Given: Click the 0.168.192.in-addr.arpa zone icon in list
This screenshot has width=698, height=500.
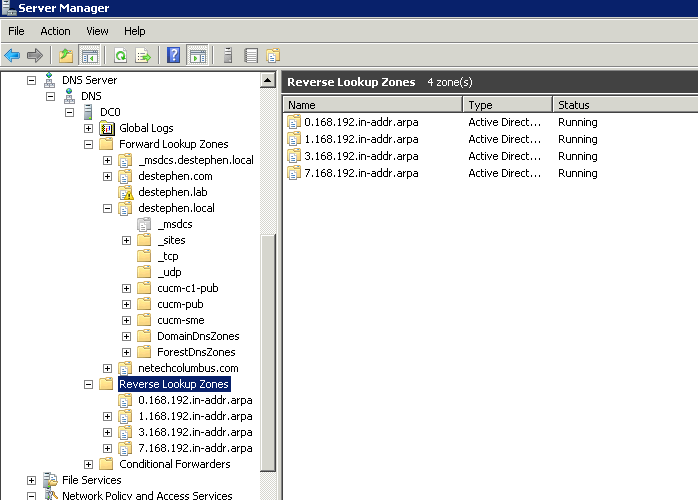Looking at the screenshot, I should (294, 122).
